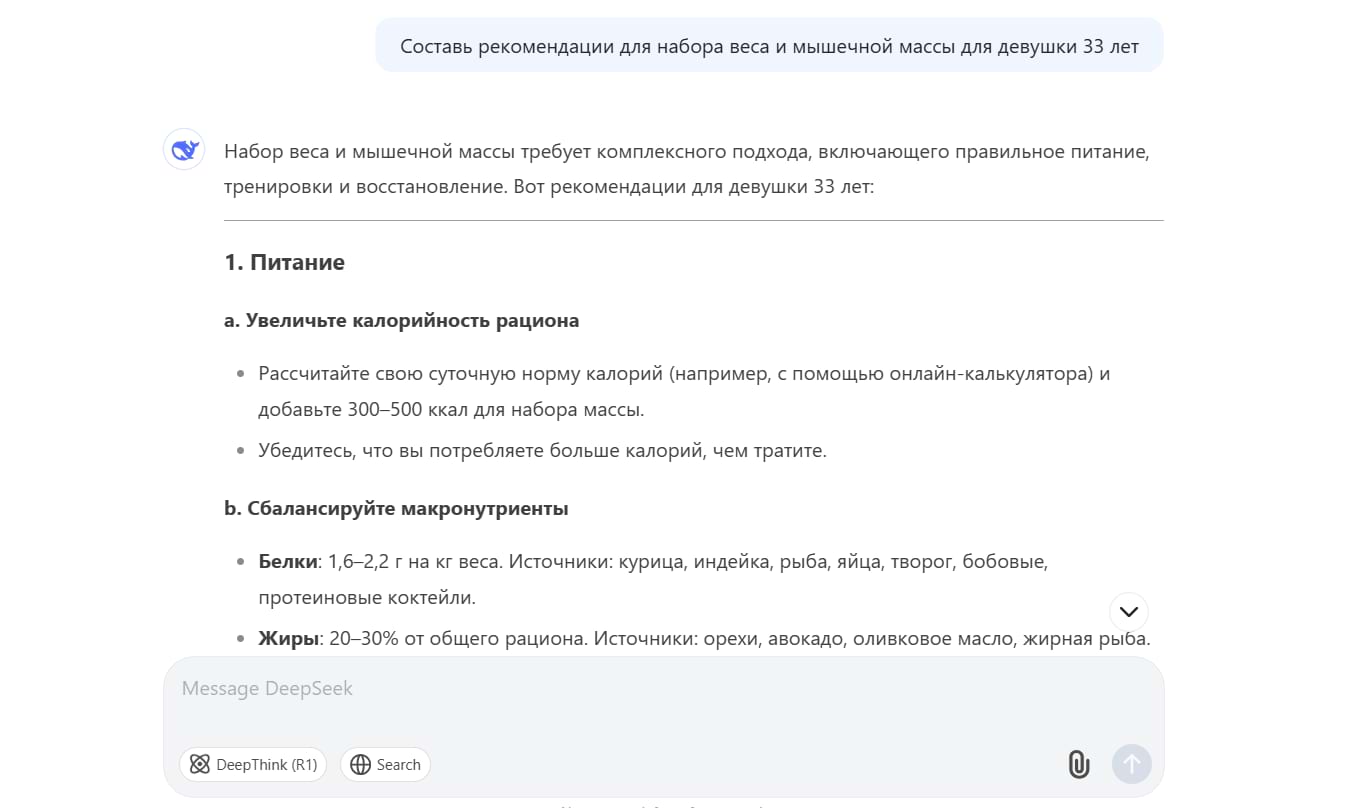Click the intro paragraph 'Набор веса и мышечной массы'

[x=688, y=169]
